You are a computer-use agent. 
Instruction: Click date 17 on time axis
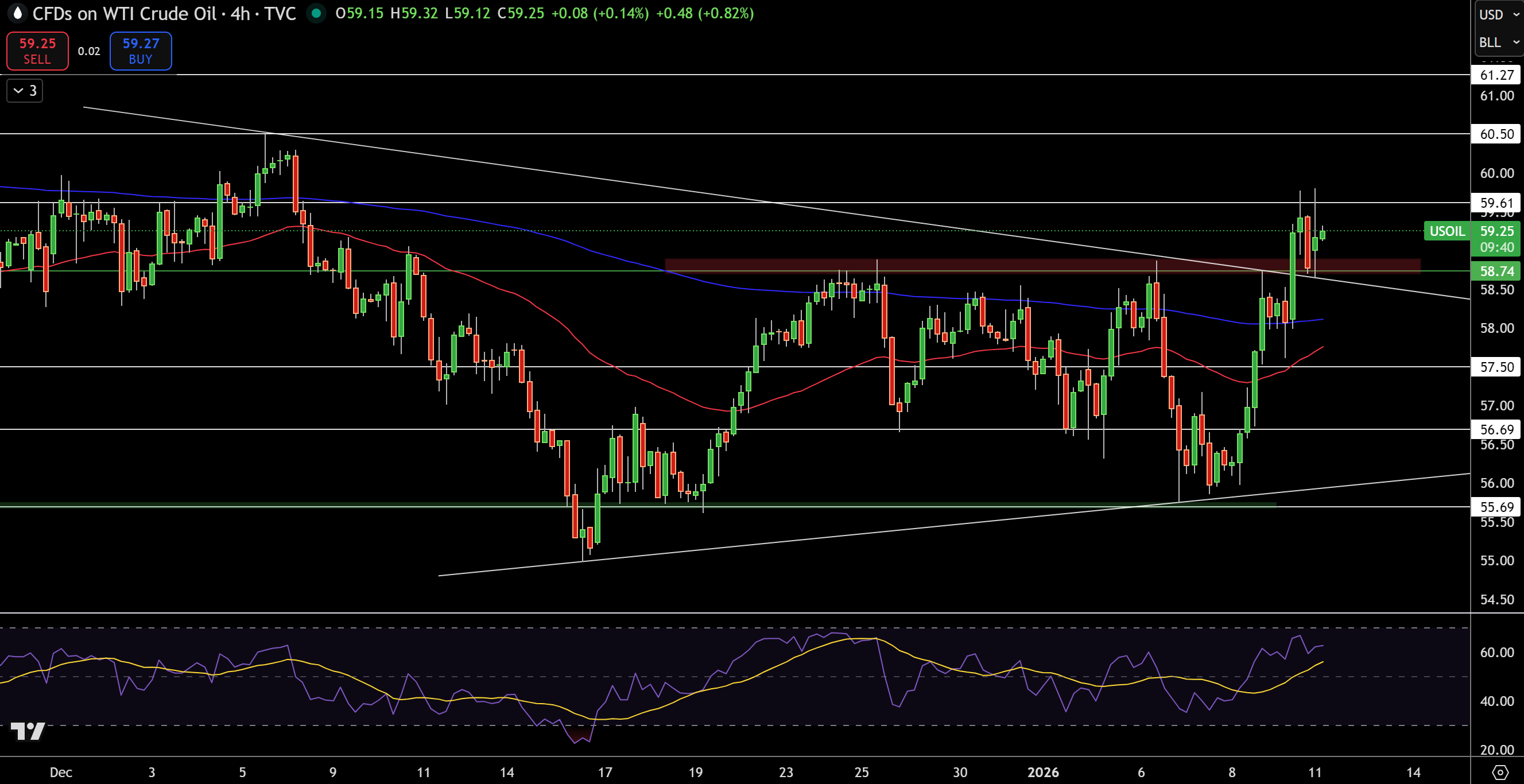pos(604,772)
